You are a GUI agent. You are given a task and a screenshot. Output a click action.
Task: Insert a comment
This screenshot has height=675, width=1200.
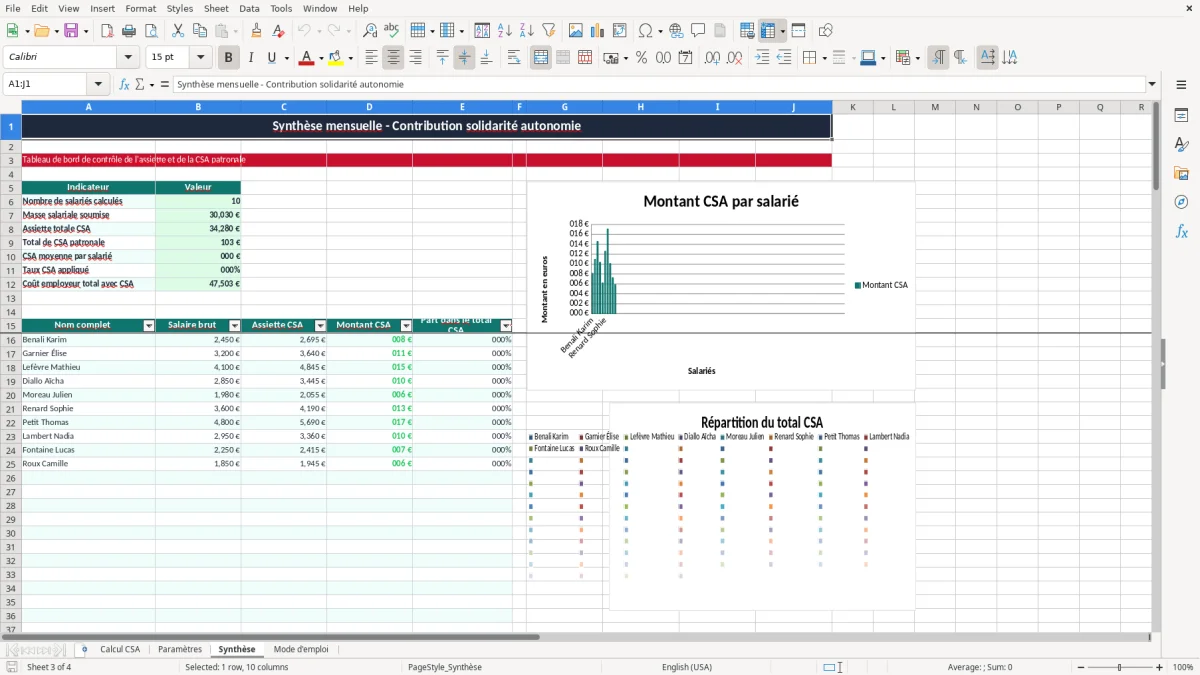(698, 31)
